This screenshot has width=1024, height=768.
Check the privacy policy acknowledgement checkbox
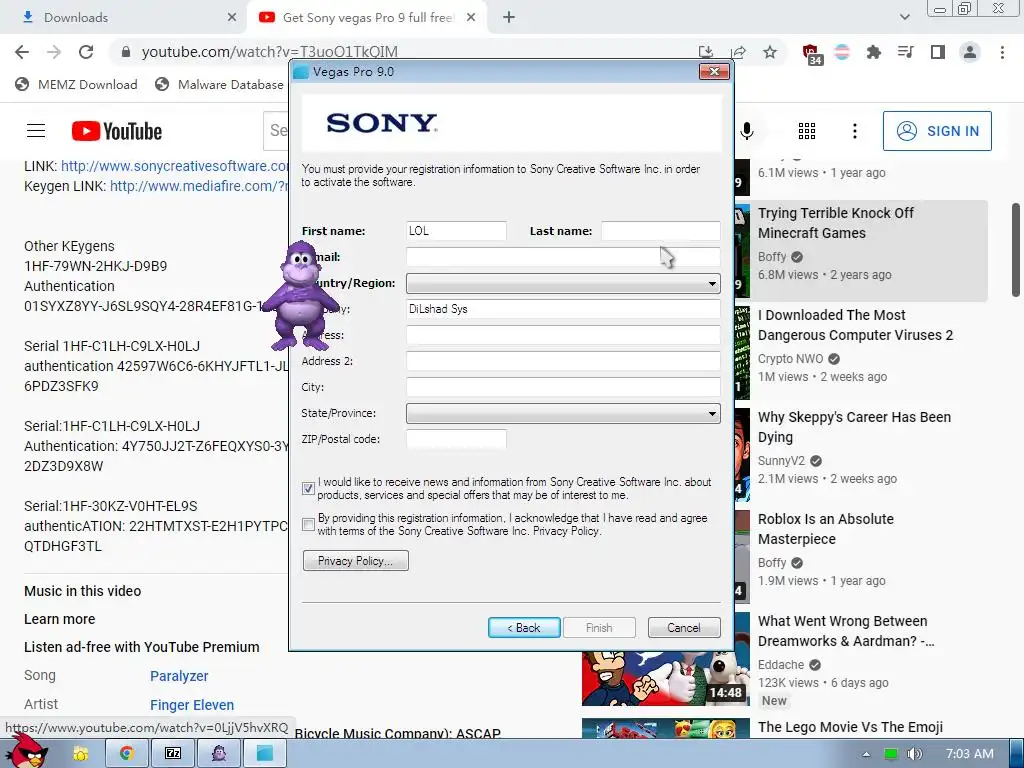coord(308,524)
